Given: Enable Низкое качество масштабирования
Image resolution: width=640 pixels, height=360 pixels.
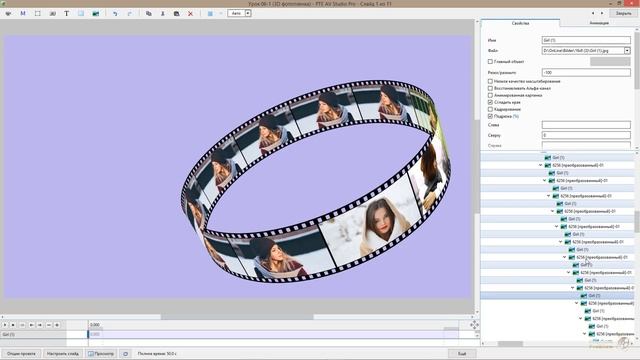Looking at the screenshot, I should tap(490, 81).
